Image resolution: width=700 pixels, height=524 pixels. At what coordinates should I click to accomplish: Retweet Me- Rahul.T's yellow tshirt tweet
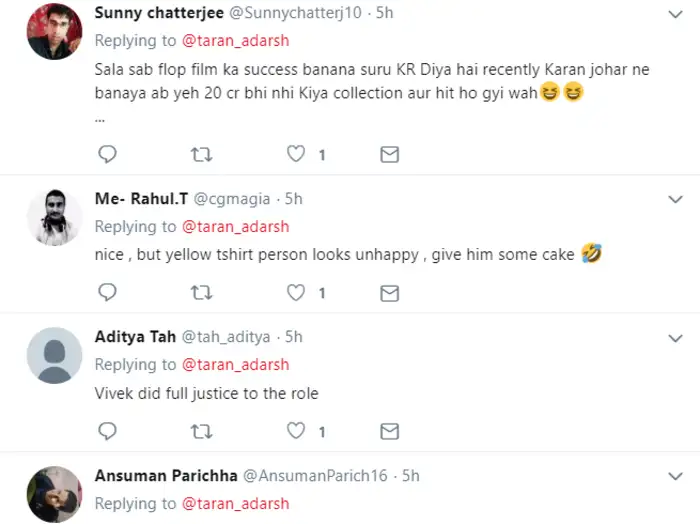coord(201,292)
